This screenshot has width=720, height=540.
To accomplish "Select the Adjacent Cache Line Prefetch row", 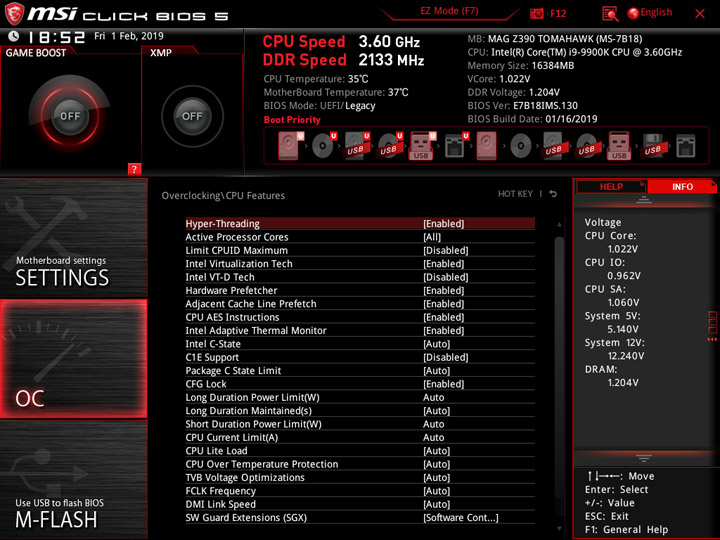I will (360, 304).
